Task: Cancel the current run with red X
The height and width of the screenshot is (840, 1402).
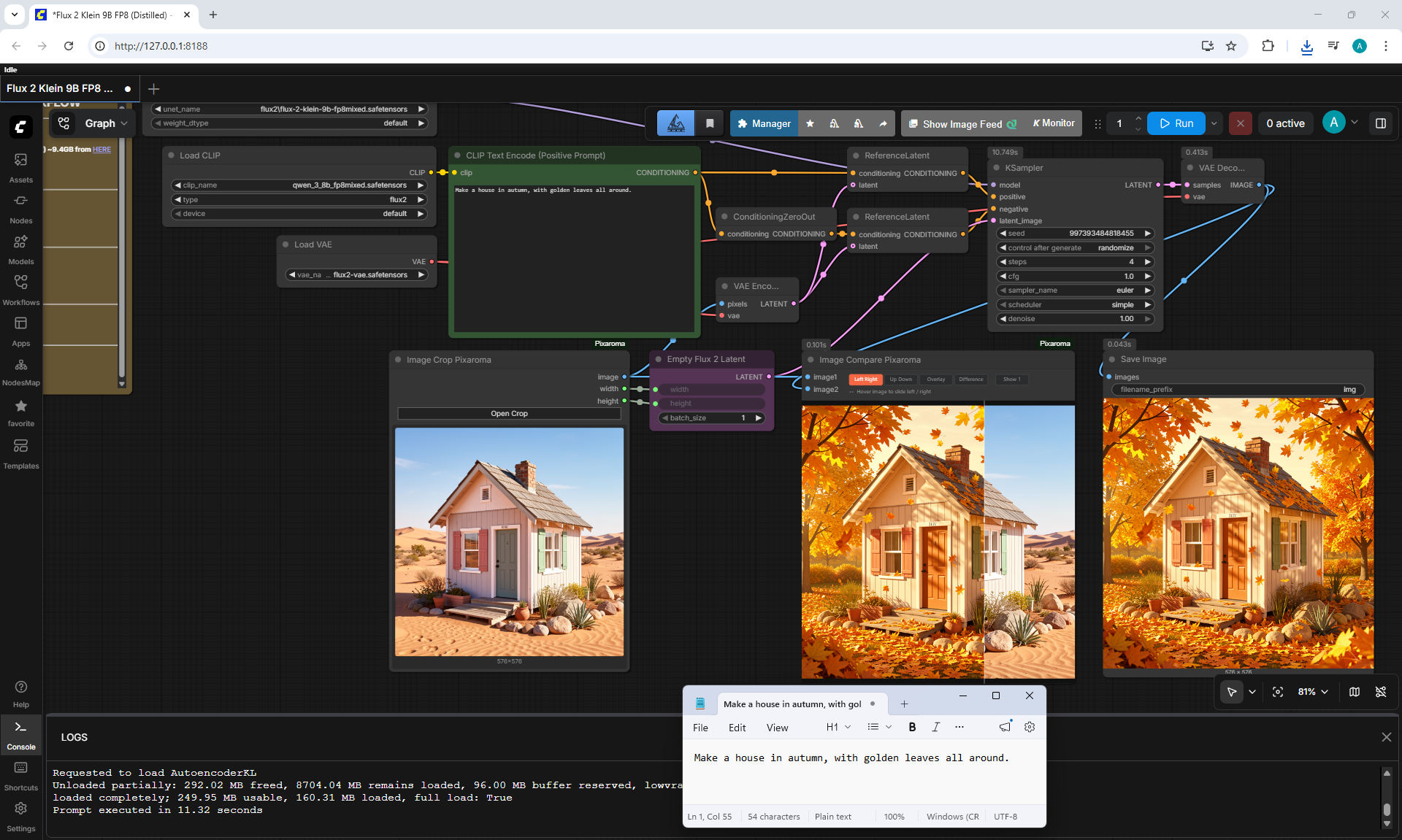Action: [1240, 123]
